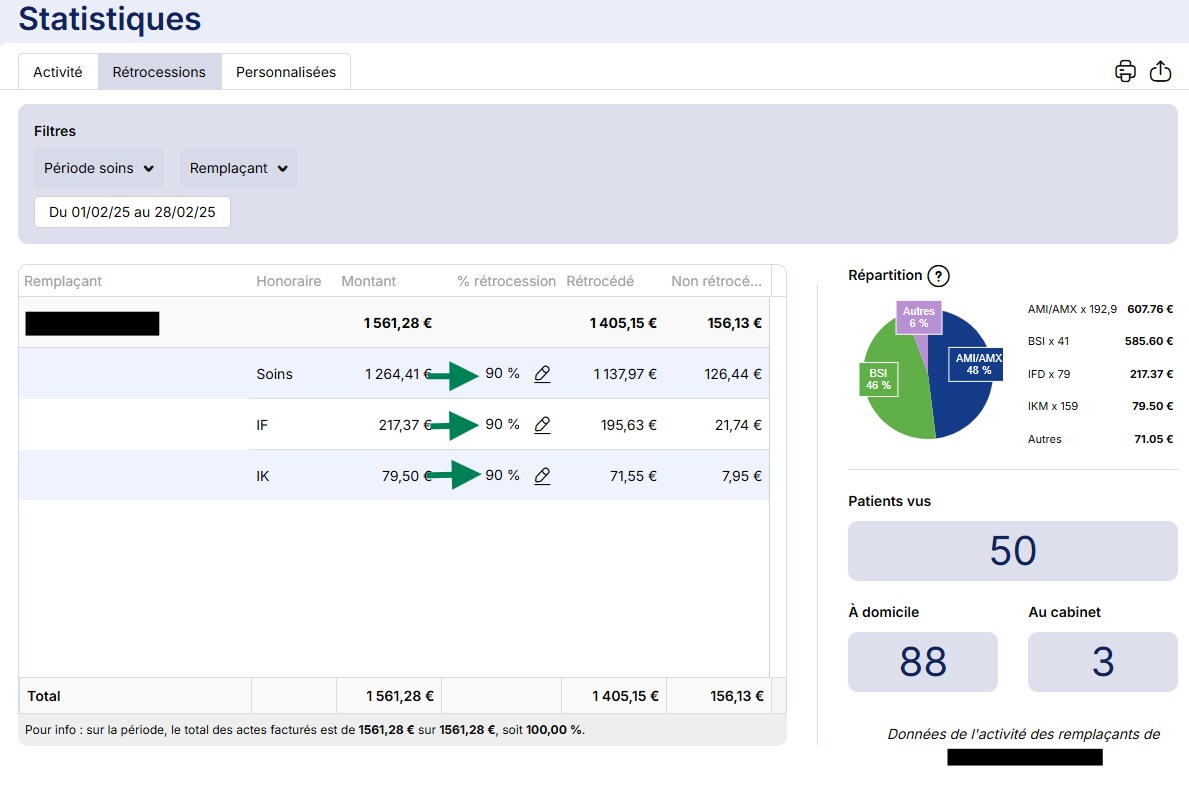Select the Soins honoraire row
The width and height of the screenshot is (1189, 793).
click(x=275, y=374)
